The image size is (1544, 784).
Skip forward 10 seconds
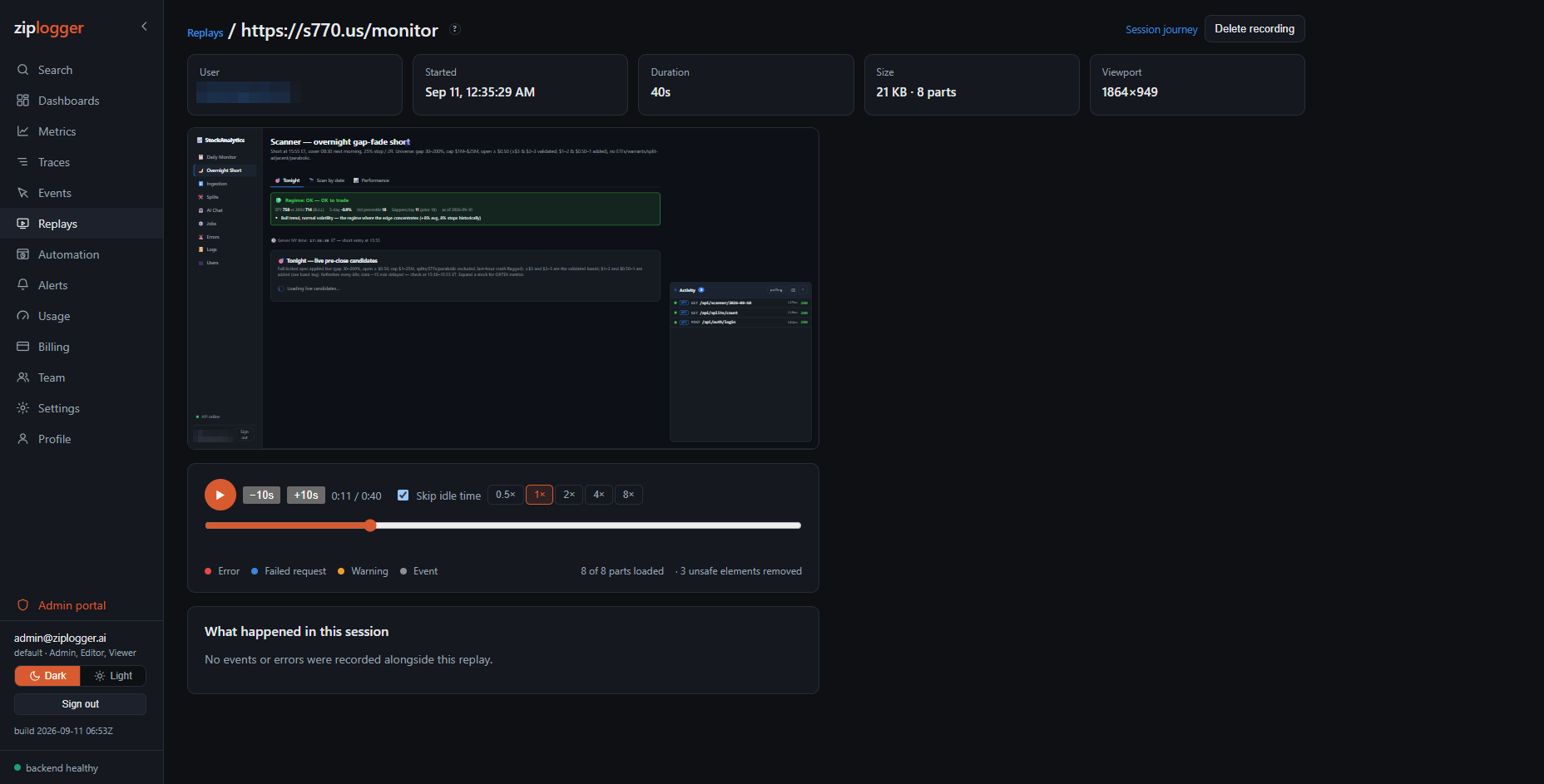[306, 496]
